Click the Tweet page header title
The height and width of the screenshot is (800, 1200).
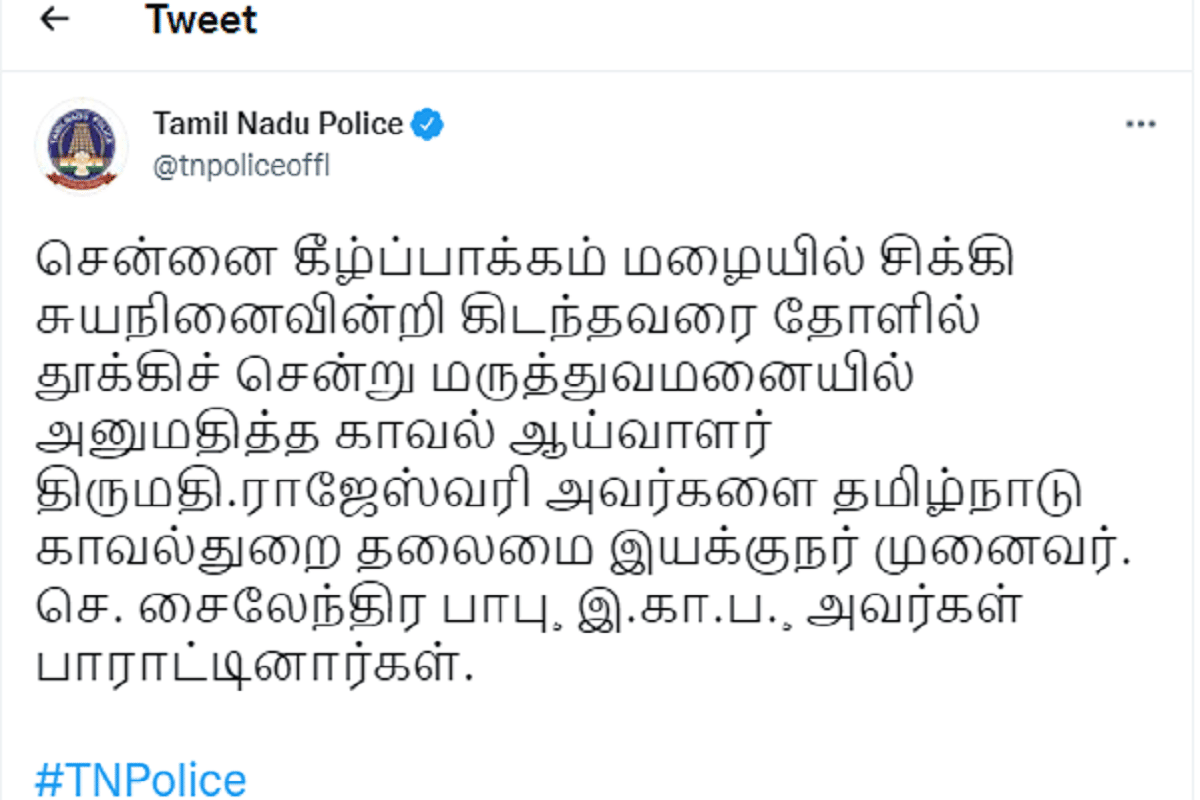(202, 19)
